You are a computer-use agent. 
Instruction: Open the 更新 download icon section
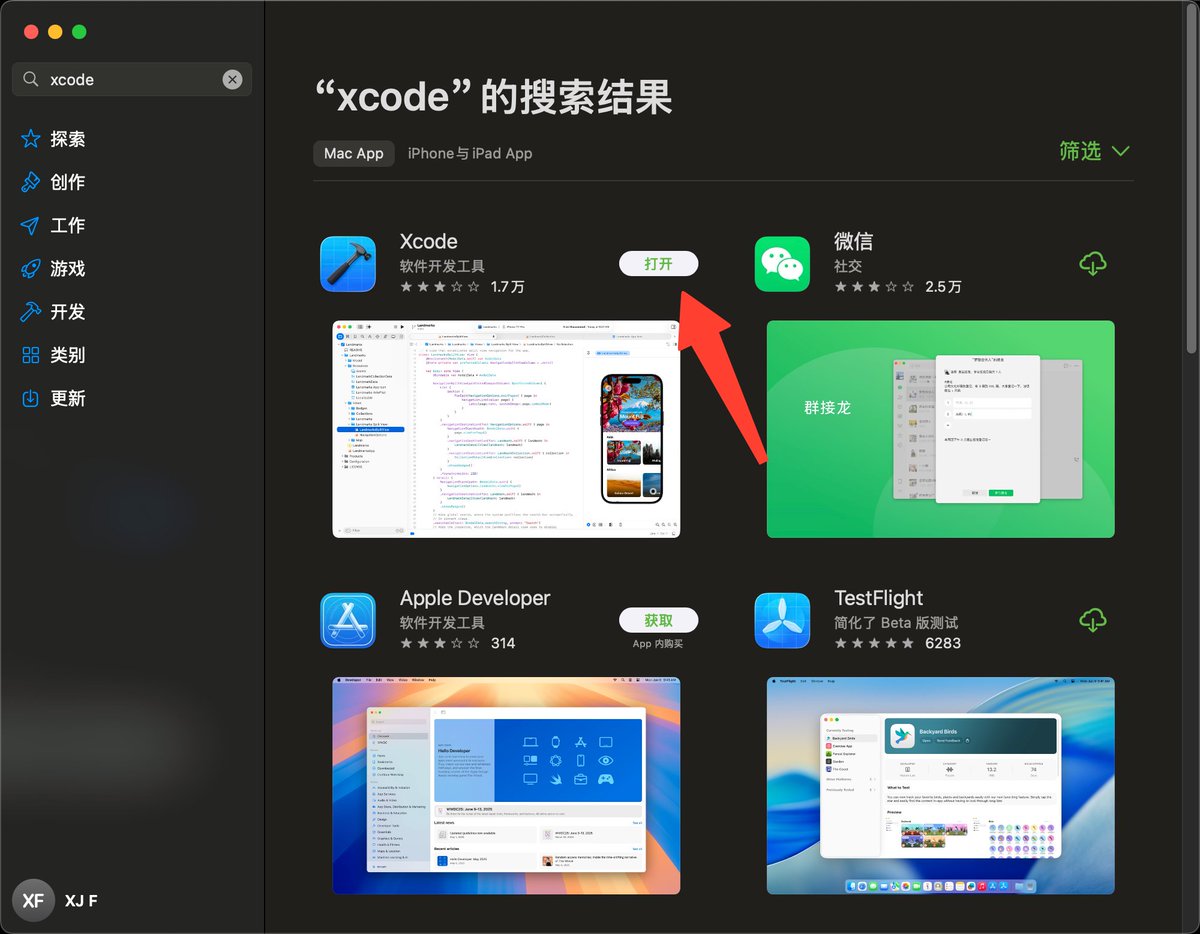pos(31,397)
